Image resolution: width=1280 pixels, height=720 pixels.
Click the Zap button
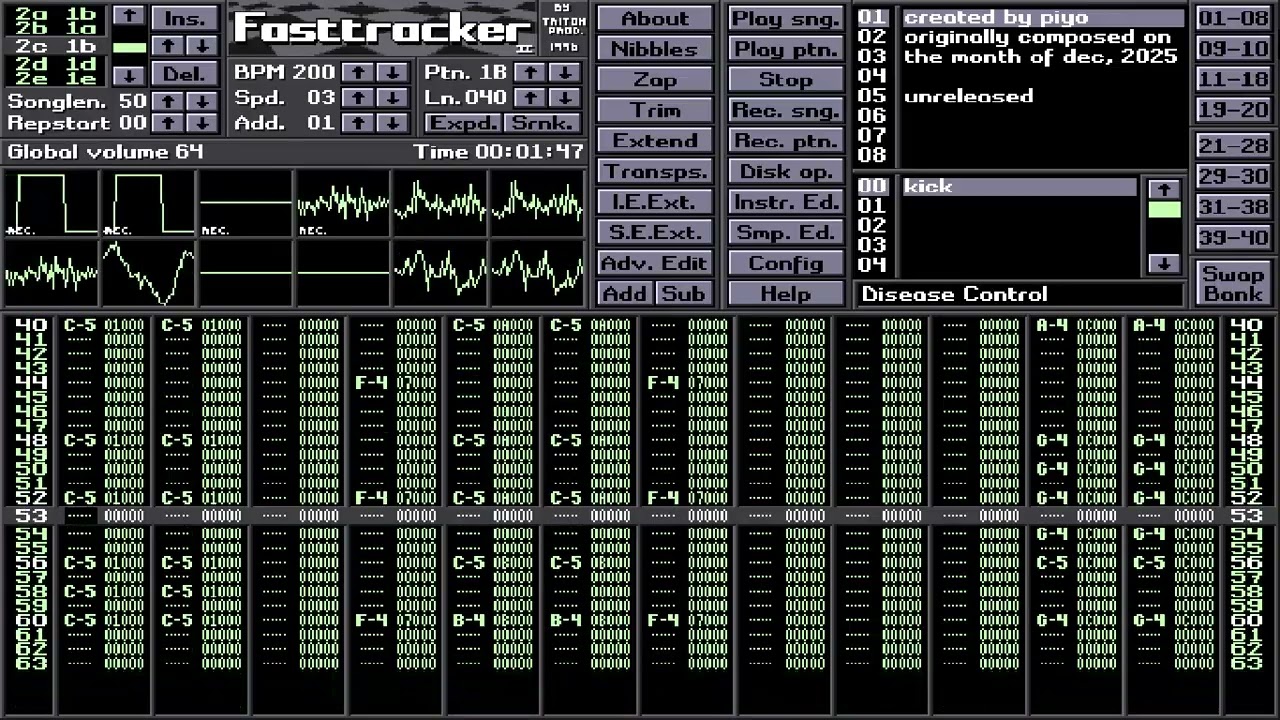tap(655, 79)
